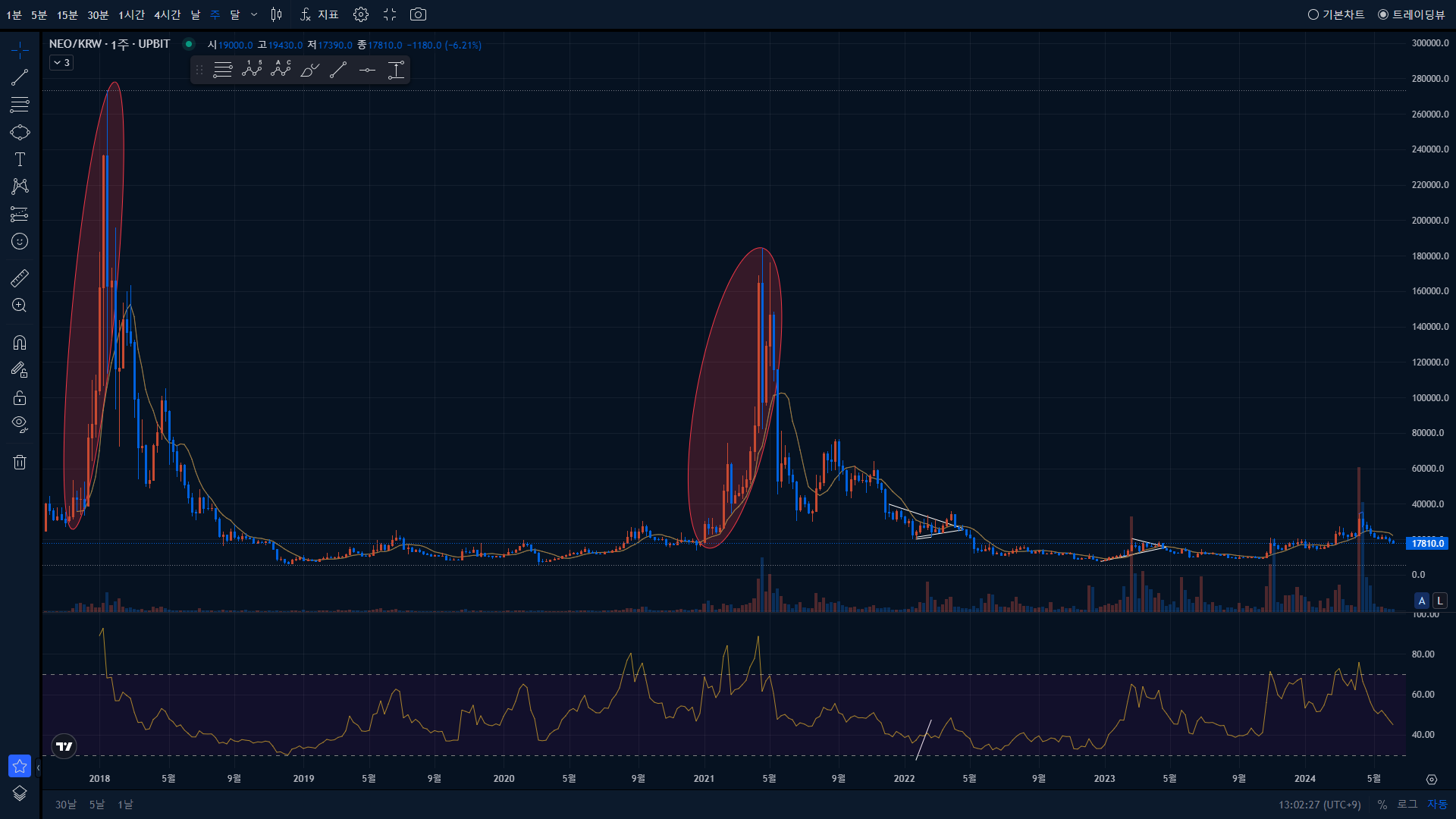Open the forecasting and measurement tools
The height and width of the screenshot is (819, 1456).
click(x=20, y=215)
